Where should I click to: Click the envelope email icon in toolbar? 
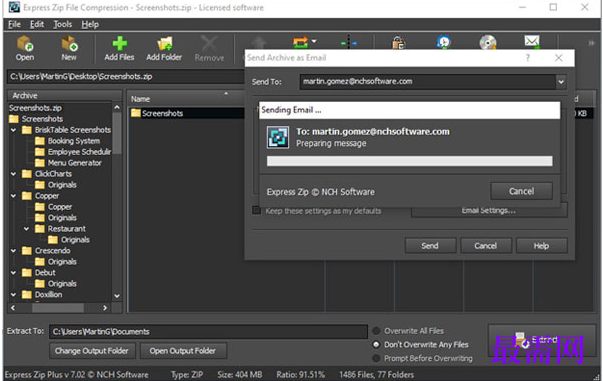[x=532, y=41]
